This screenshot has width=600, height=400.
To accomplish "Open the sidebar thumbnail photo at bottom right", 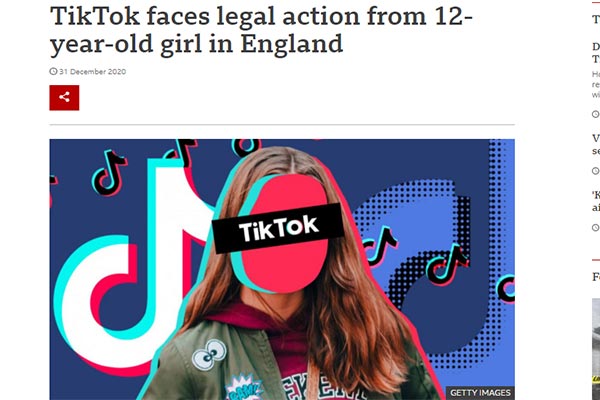I will [x=596, y=349].
